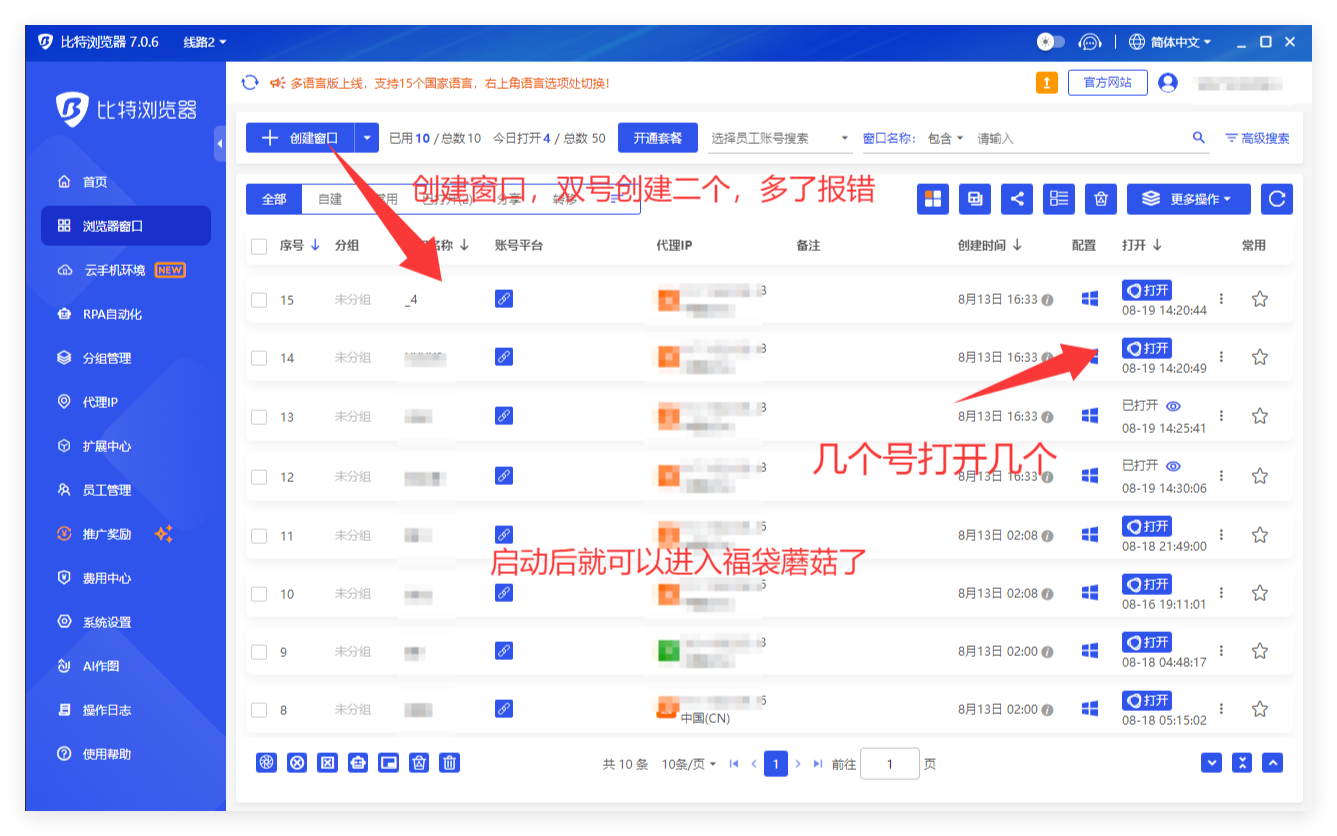Screen dimensions: 1337x836
Task: Click 打开 to launch window 15
Action: [1147, 289]
